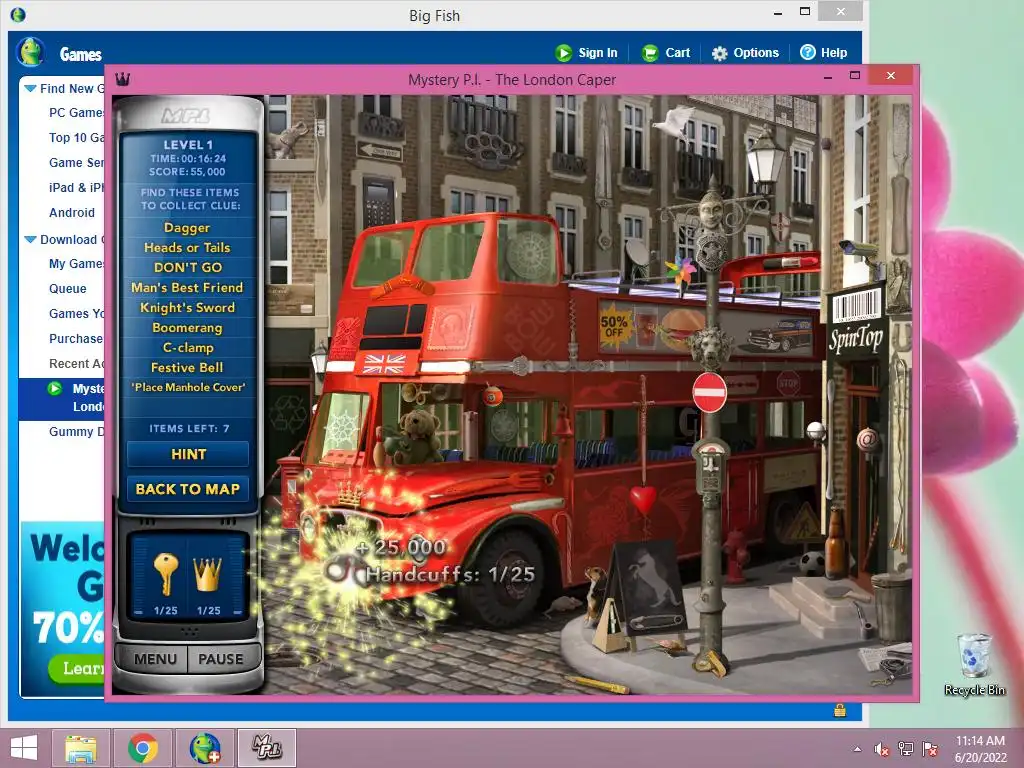Click muted volume tray icon
Image resolution: width=1024 pixels, height=768 pixels.
(882, 749)
